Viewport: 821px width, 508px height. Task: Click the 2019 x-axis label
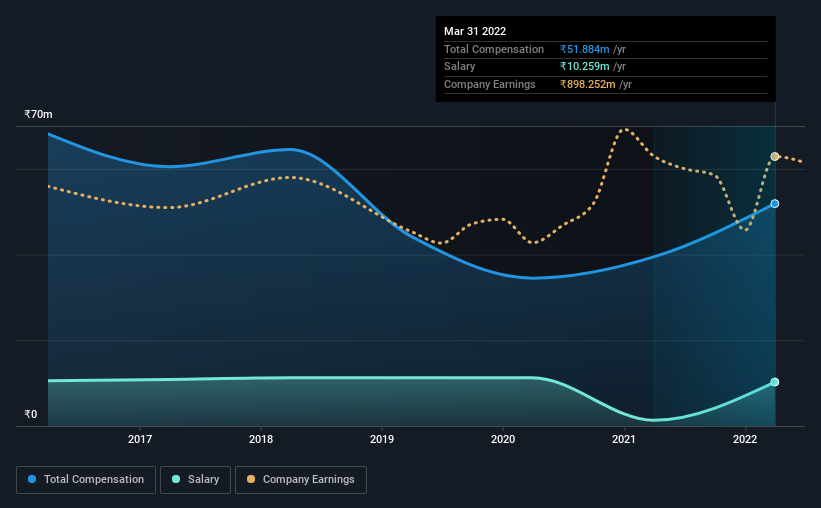click(x=382, y=439)
